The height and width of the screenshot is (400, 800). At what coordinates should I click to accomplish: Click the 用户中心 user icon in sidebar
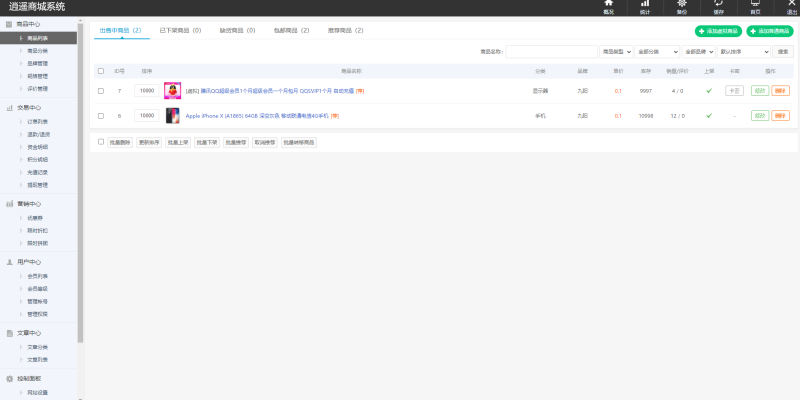click(x=9, y=261)
